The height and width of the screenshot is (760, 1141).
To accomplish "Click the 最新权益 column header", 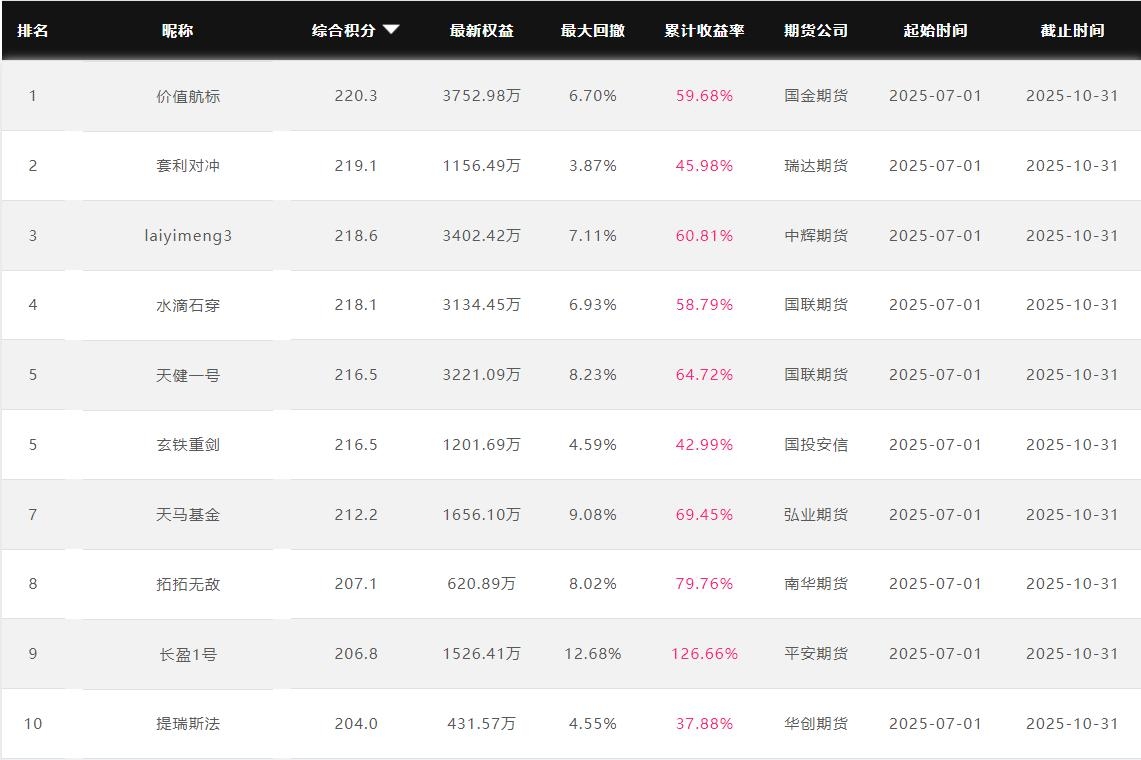I will coord(481,31).
